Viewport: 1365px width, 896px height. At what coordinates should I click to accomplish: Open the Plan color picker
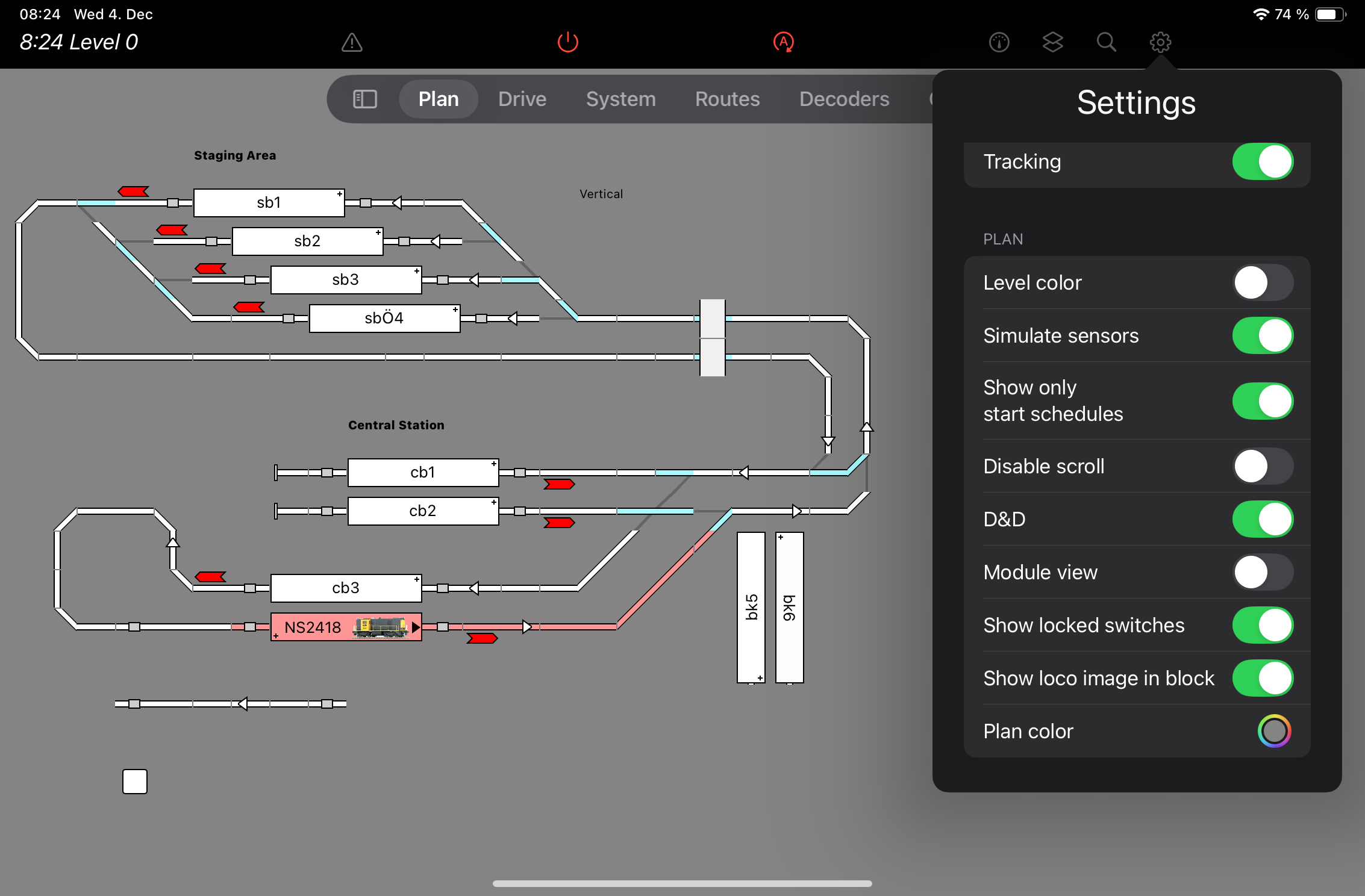[x=1273, y=731]
